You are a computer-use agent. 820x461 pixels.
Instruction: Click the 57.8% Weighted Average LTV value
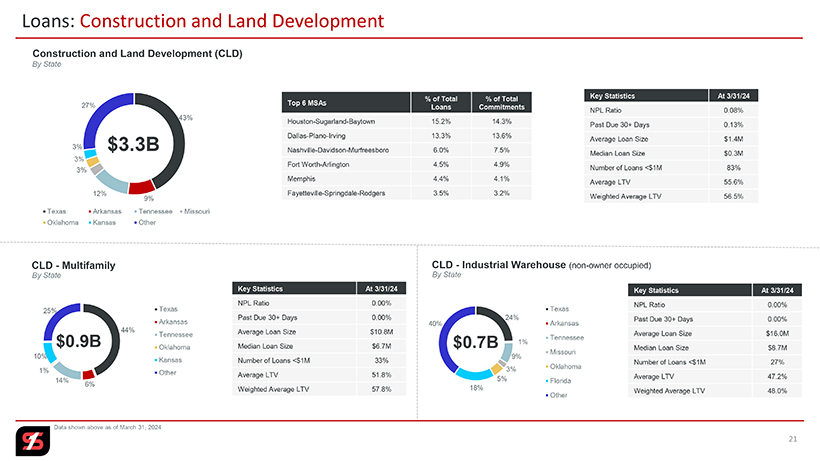[x=381, y=389]
